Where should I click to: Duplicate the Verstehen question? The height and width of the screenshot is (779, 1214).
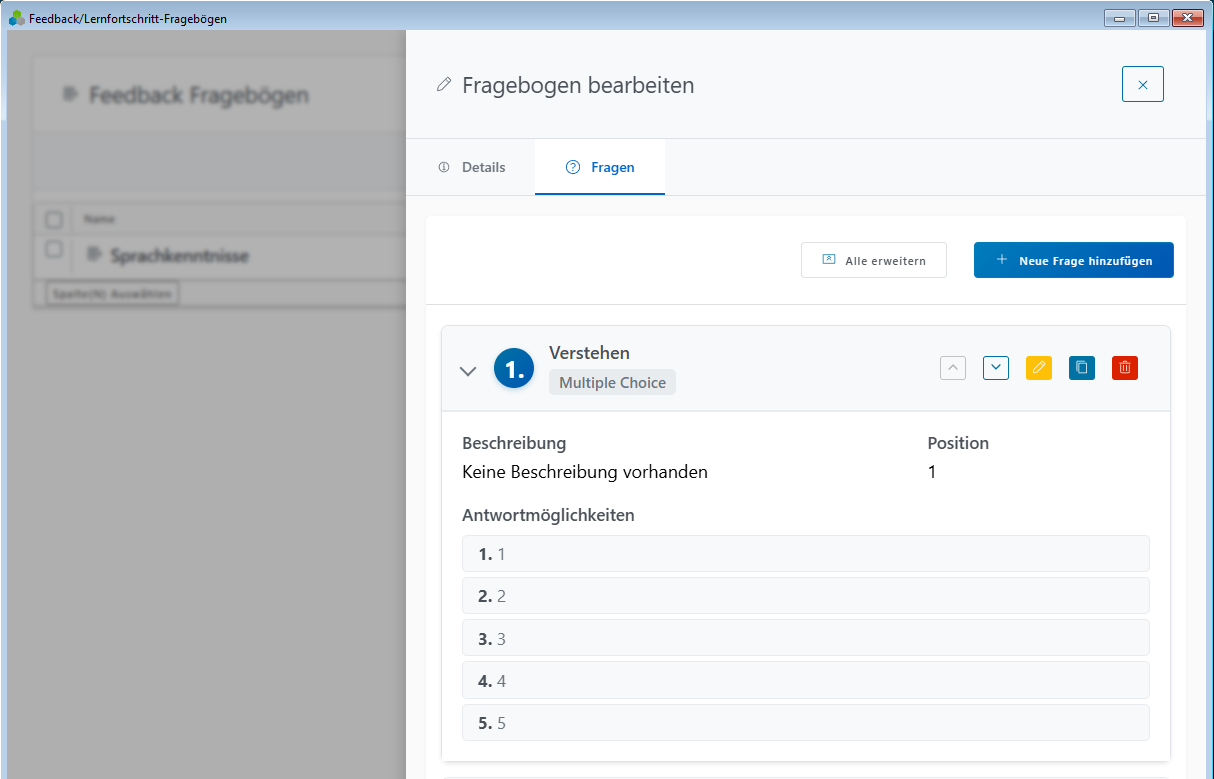click(1082, 368)
